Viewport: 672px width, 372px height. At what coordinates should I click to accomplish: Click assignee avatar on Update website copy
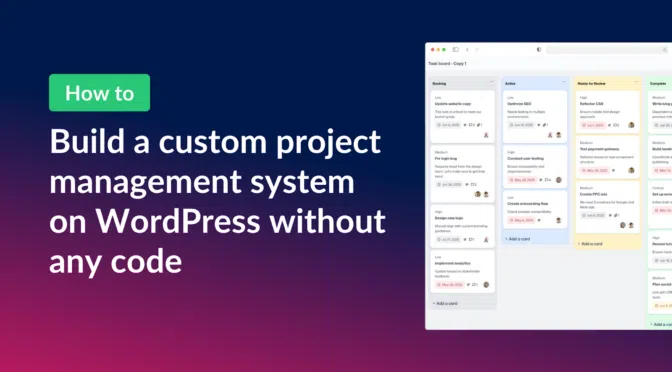[x=486, y=135]
